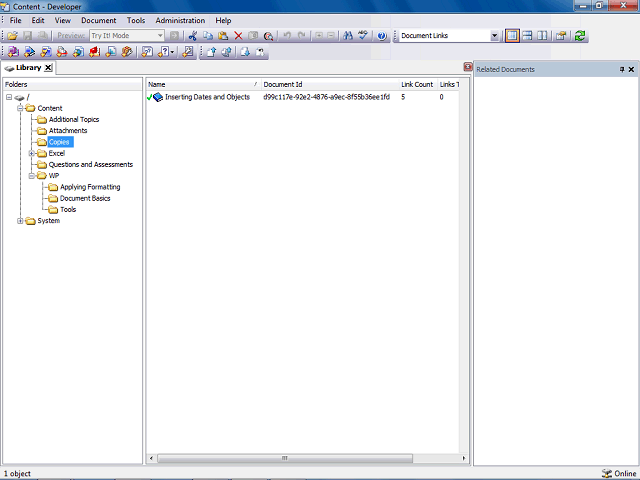The image size is (640, 480).
Task: Open the View menu
Action: point(62,20)
